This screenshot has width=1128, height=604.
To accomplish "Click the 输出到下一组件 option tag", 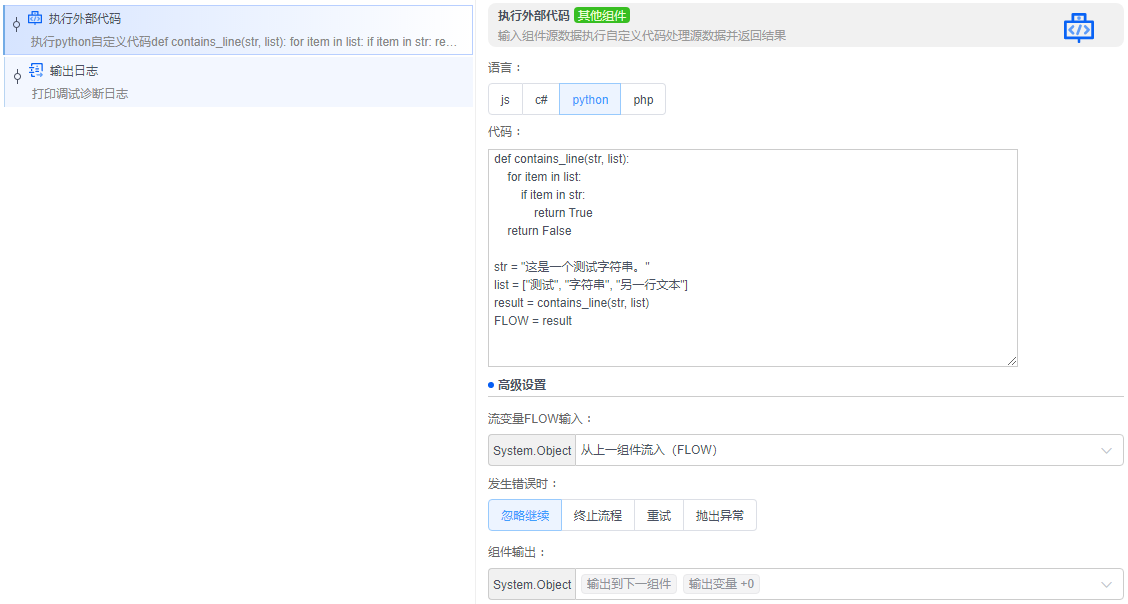I will click(x=628, y=583).
